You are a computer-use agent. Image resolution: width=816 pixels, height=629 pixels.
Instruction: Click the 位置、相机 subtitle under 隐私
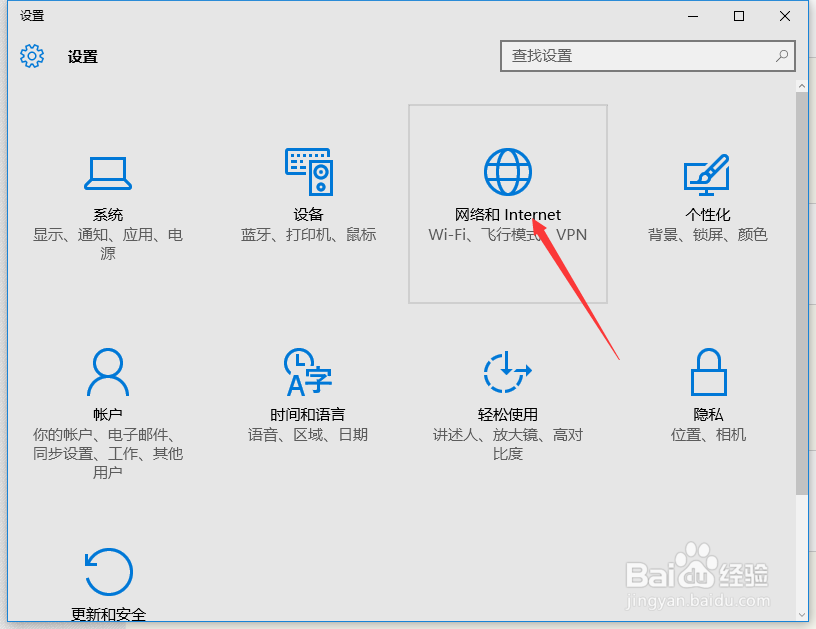(x=708, y=434)
